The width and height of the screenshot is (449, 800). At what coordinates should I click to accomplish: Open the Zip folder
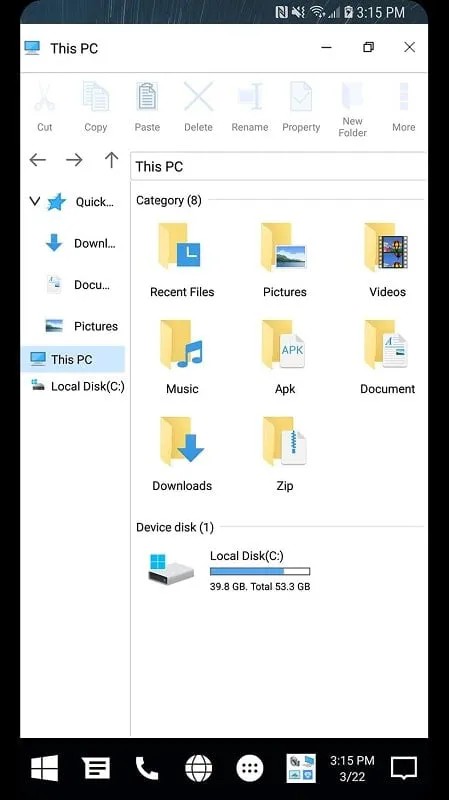click(x=284, y=454)
